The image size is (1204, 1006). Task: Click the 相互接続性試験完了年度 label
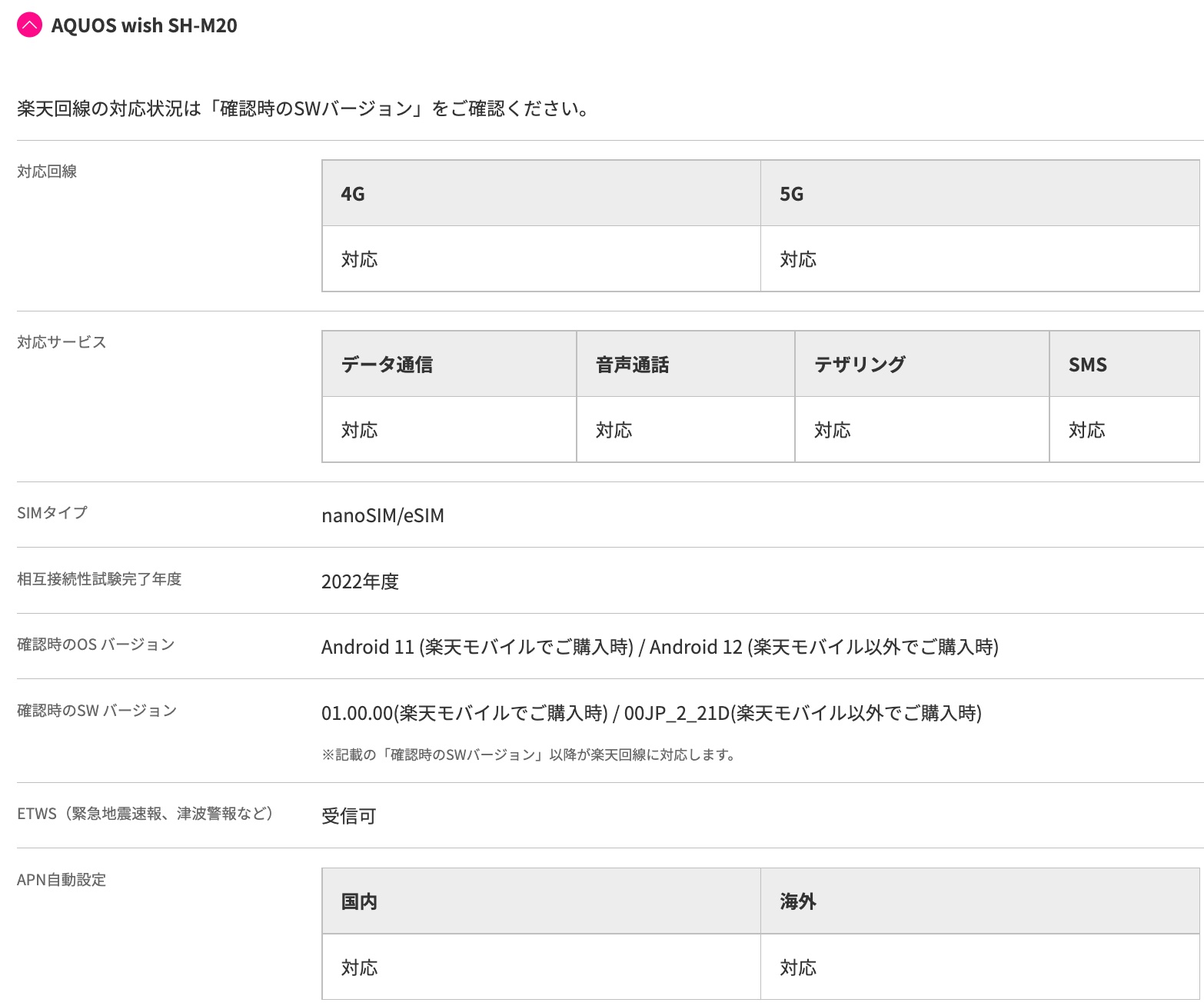tap(99, 578)
